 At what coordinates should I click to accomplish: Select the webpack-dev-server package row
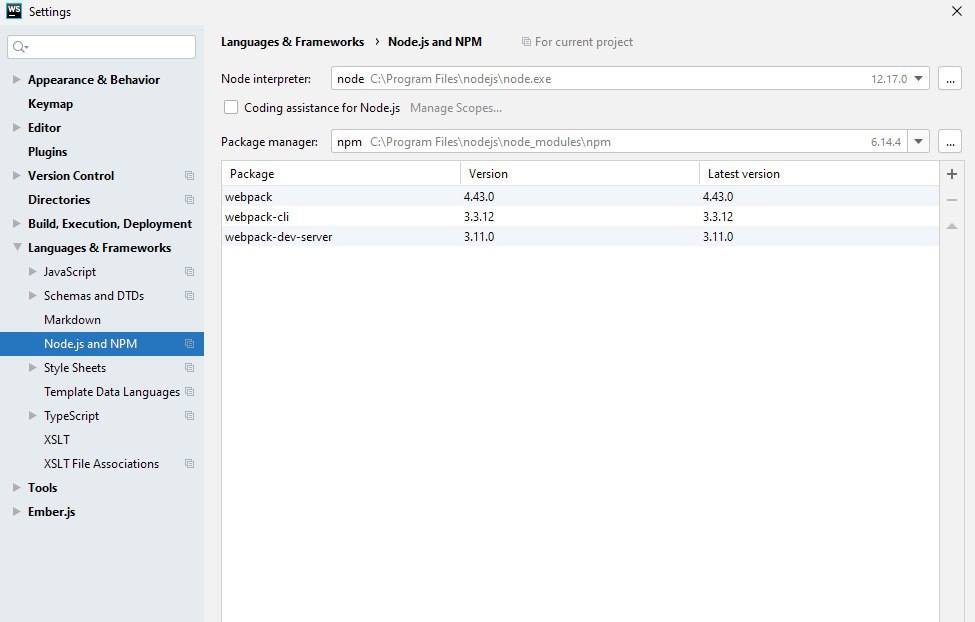point(580,237)
